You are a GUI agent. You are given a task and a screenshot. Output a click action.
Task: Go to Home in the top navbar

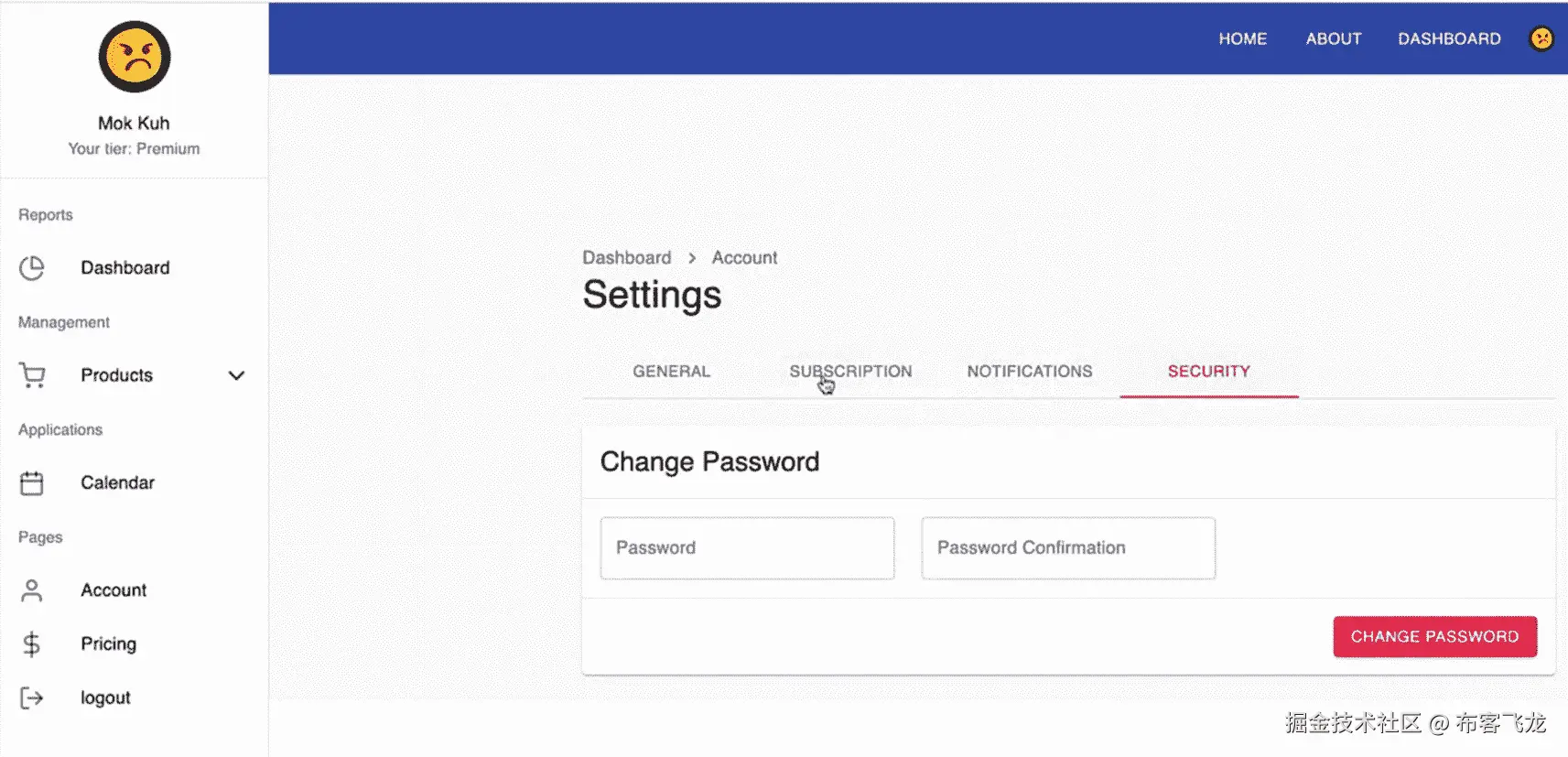(1242, 38)
